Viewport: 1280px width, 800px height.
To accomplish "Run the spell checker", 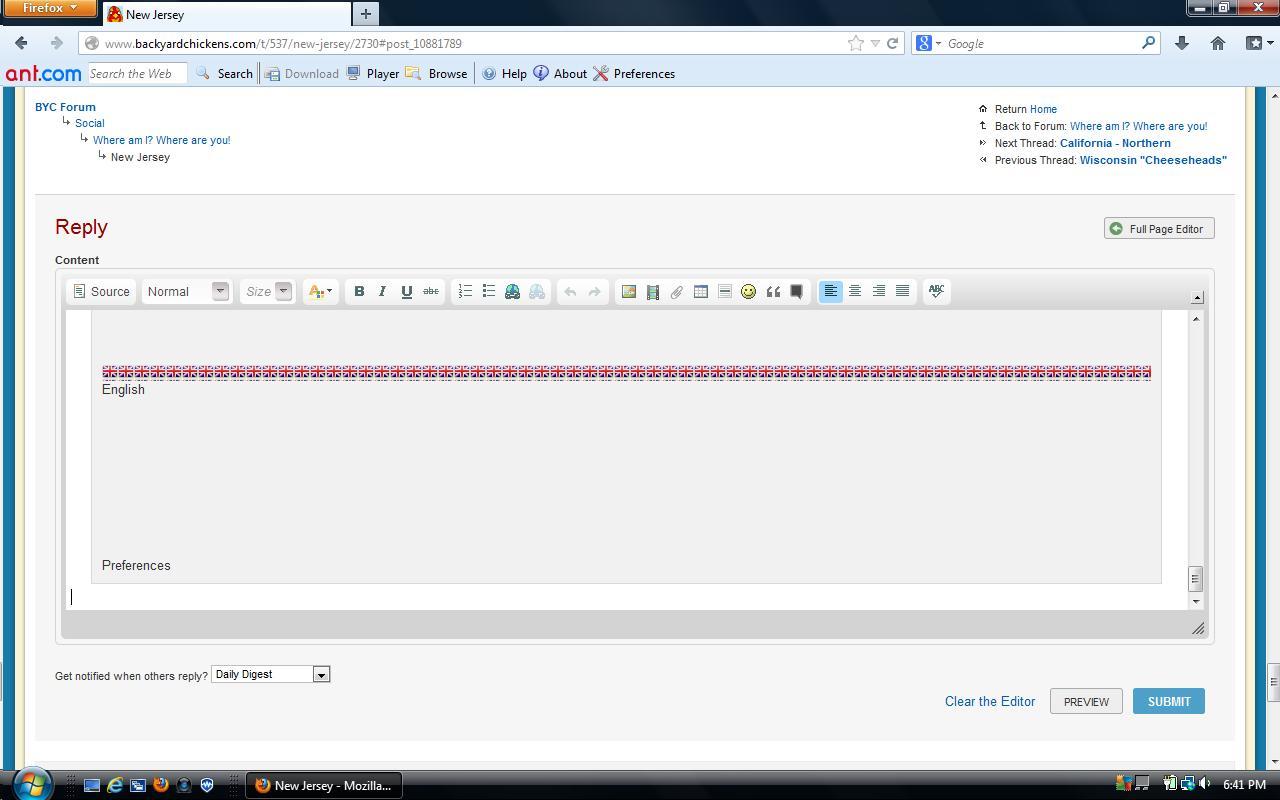I will 936,291.
